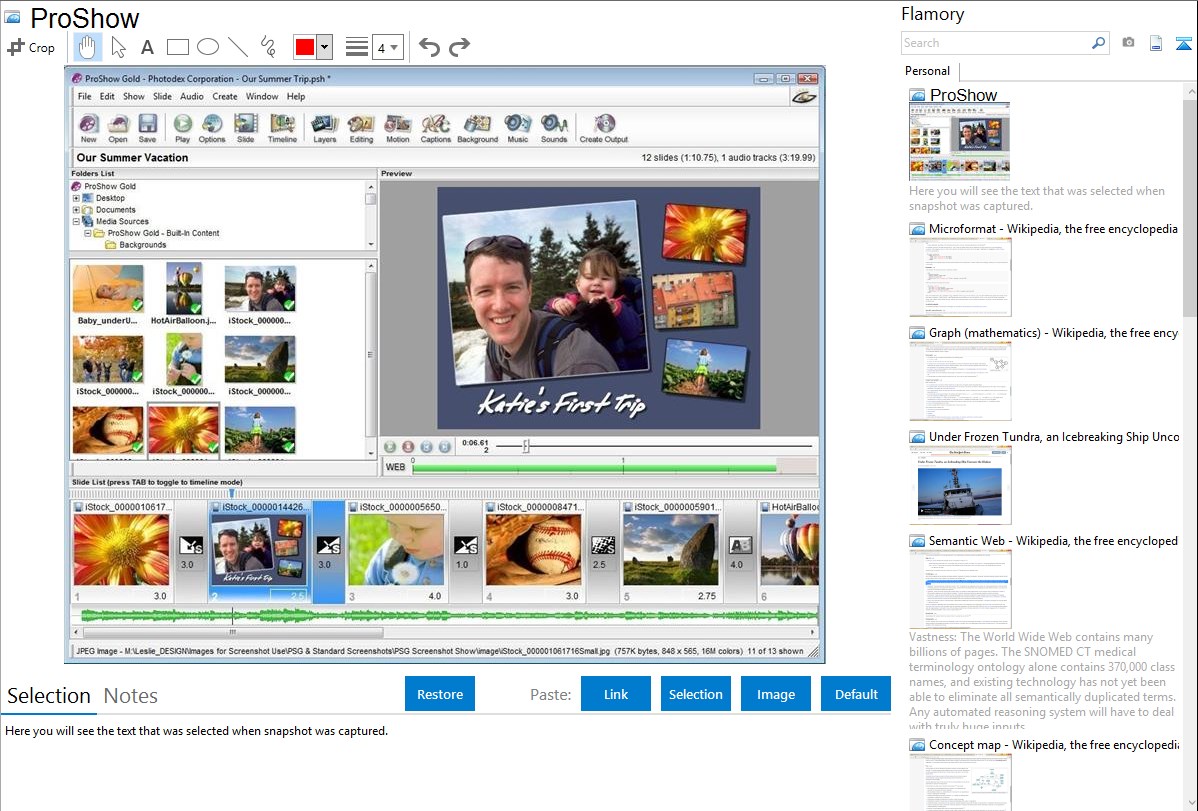Open the Motion toolbar icon
Viewport: 1198px width, 811px height.
tap(397, 128)
